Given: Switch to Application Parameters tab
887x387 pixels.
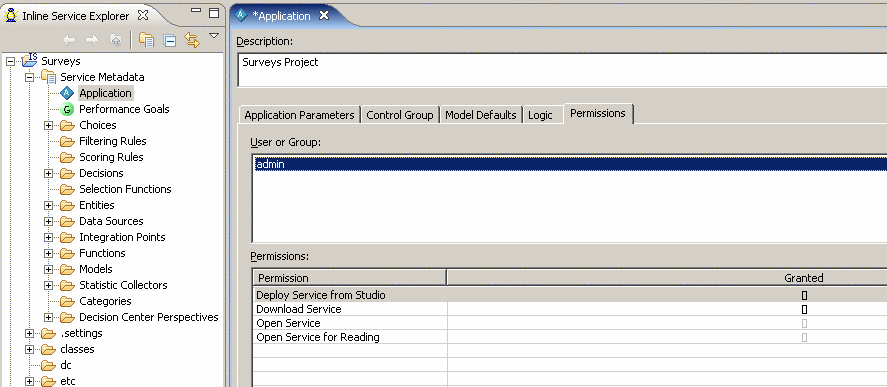Looking at the screenshot, I should [x=299, y=115].
